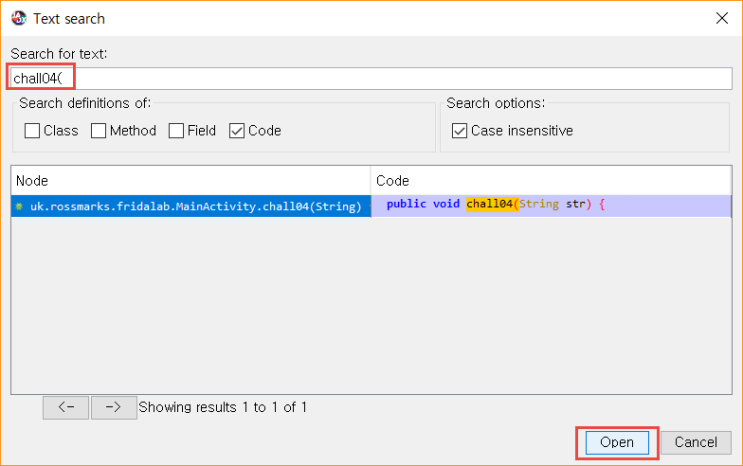Click the green method icon in result row
743x466 pixels.
coord(19,207)
